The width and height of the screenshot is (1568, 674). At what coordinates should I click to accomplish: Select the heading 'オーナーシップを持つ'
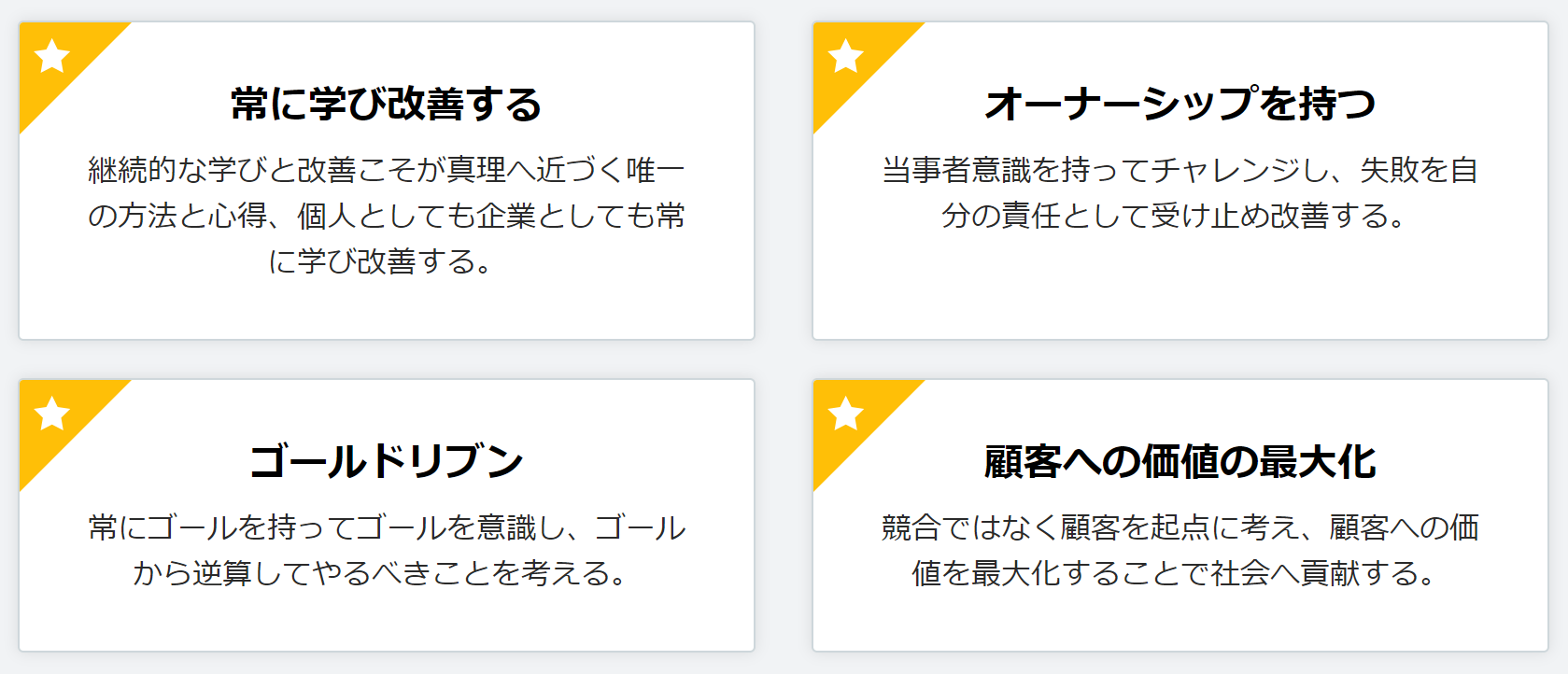coord(1180,104)
